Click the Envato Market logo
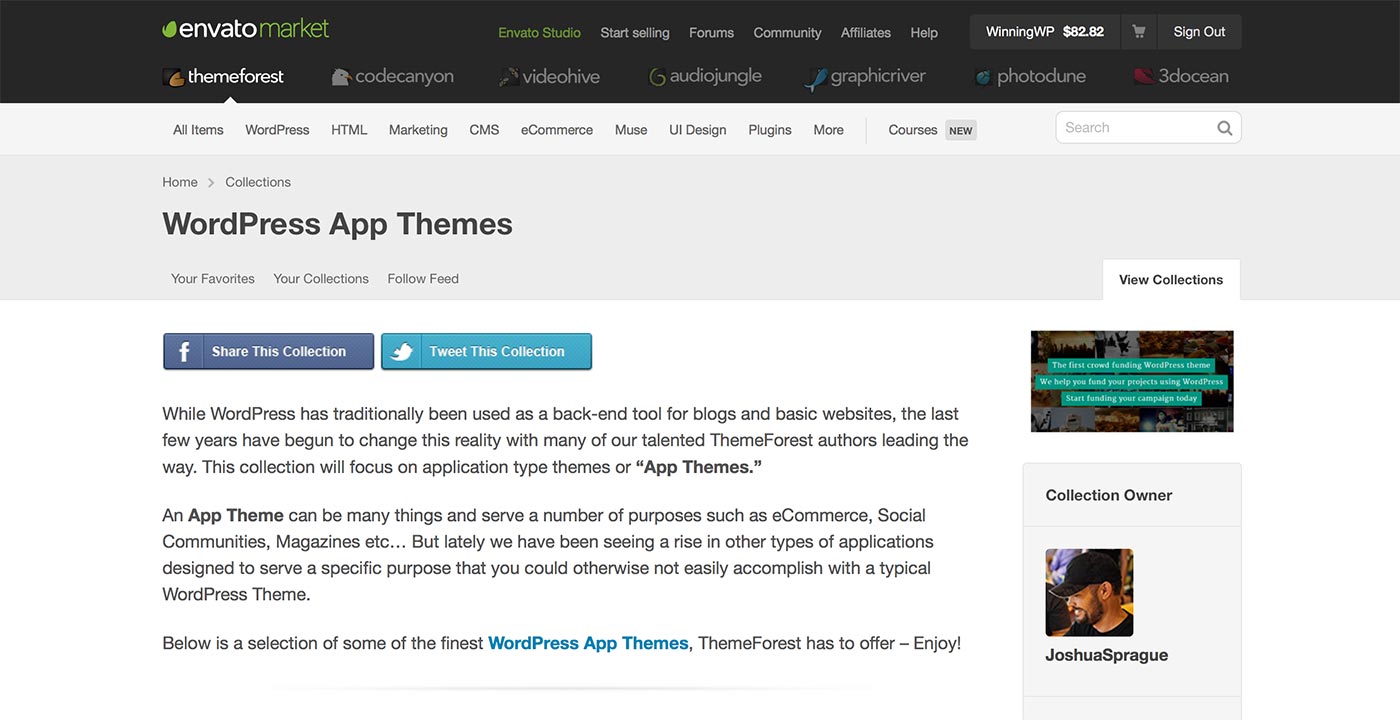 [245, 29]
